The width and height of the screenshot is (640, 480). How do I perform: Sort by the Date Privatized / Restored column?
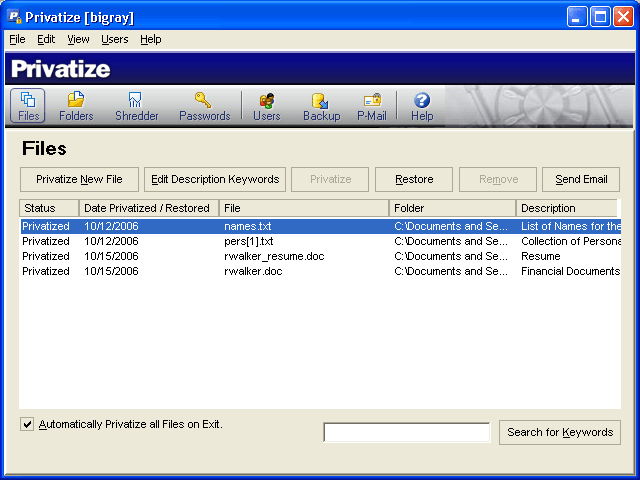click(x=148, y=208)
